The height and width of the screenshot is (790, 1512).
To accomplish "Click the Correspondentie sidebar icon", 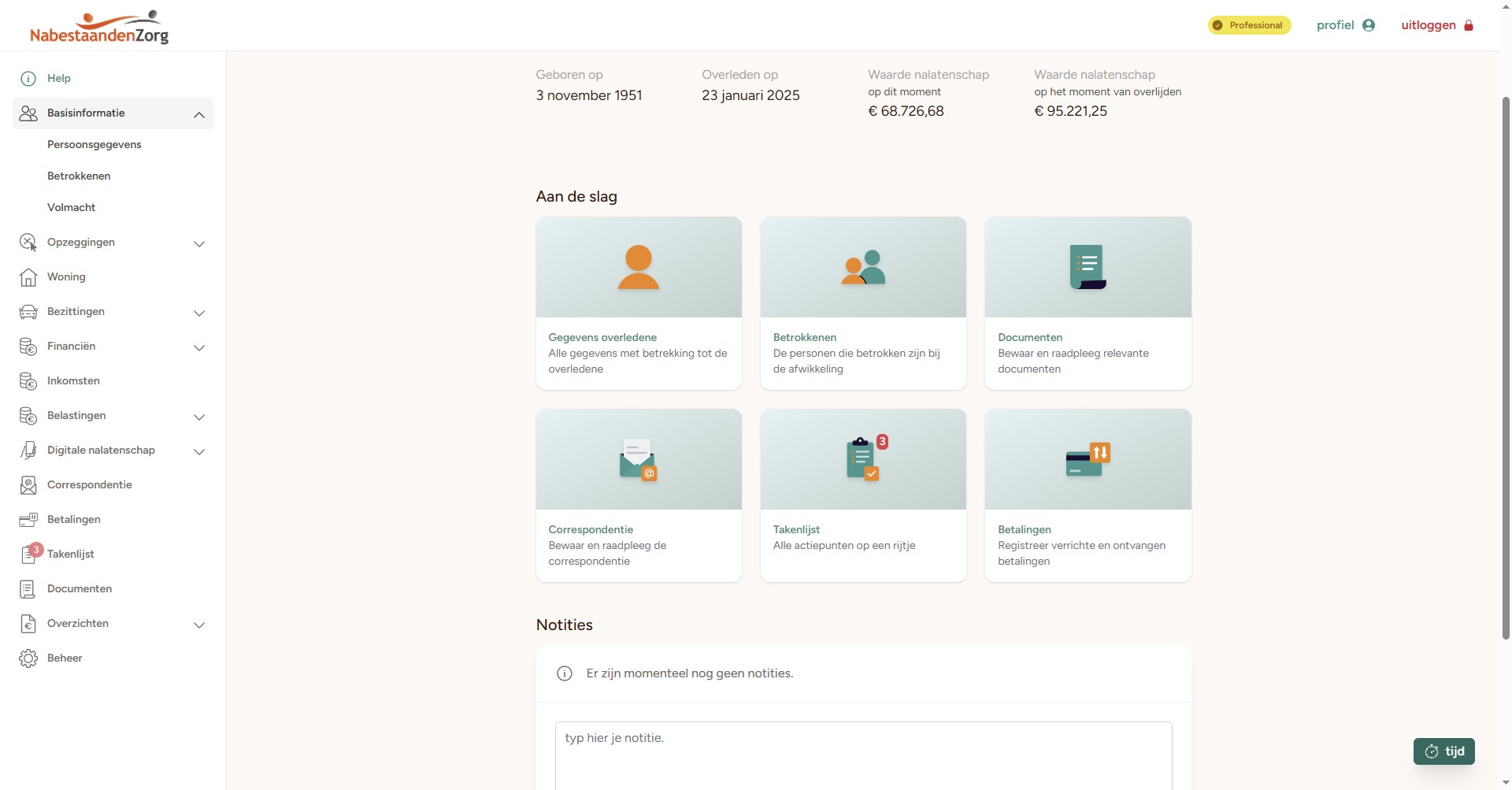I will pos(28,485).
